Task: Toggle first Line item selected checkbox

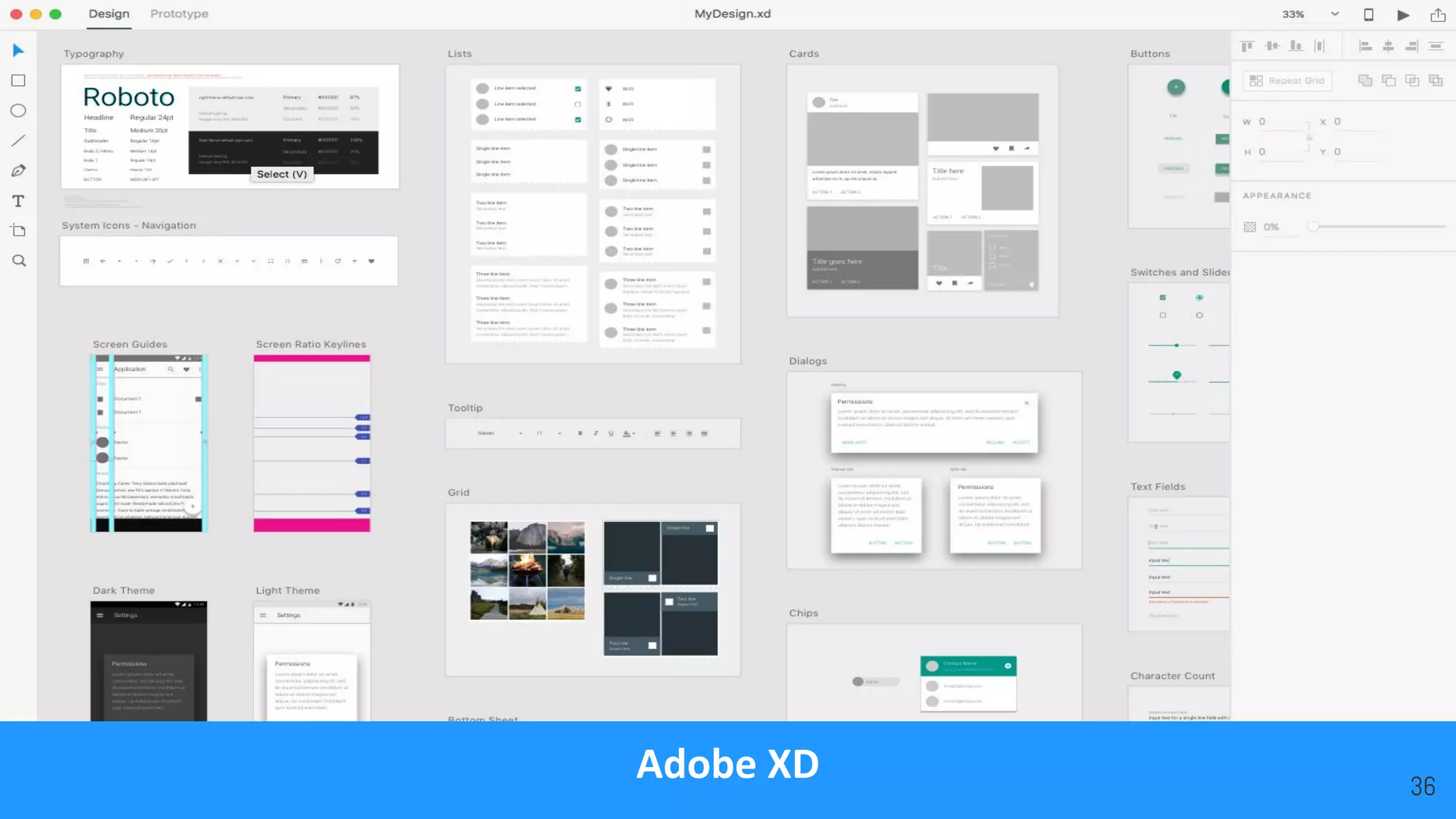Action: [x=577, y=89]
